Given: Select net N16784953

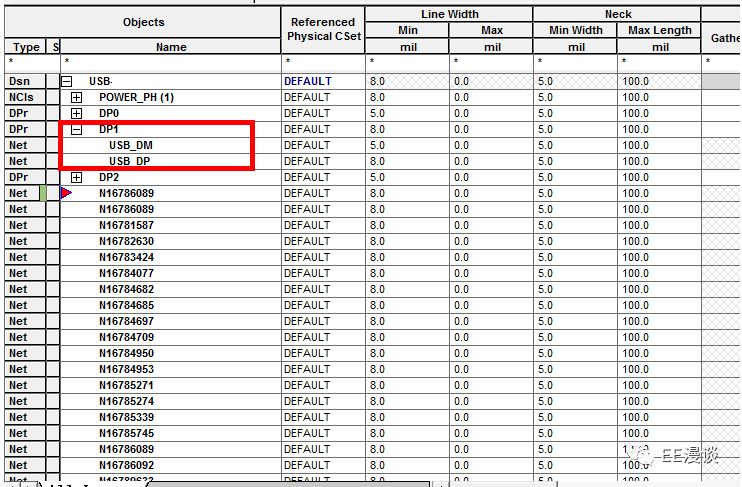Looking at the screenshot, I should 126,369.
